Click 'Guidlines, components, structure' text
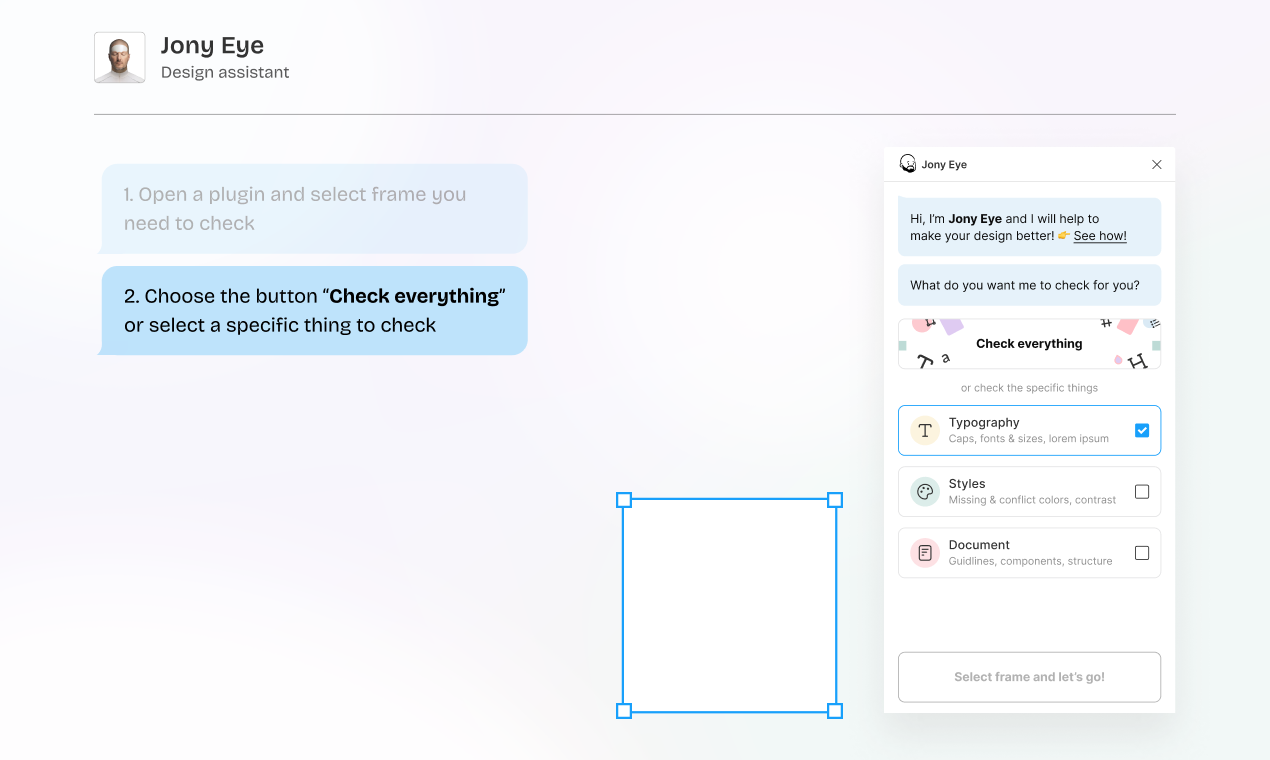This screenshot has height=760, width=1270. coord(1030,561)
